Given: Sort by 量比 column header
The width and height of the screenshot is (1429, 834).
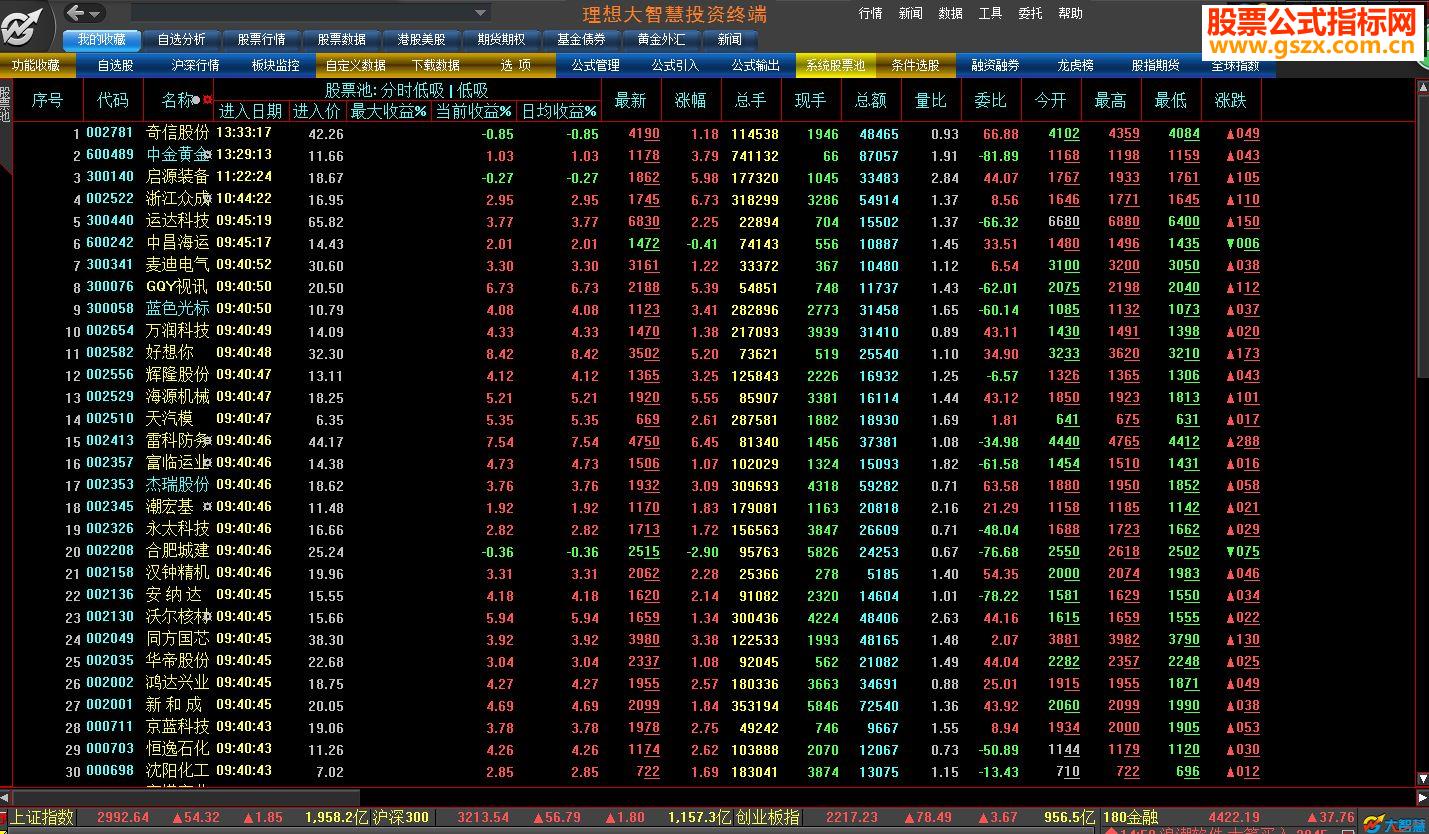Looking at the screenshot, I should (931, 100).
